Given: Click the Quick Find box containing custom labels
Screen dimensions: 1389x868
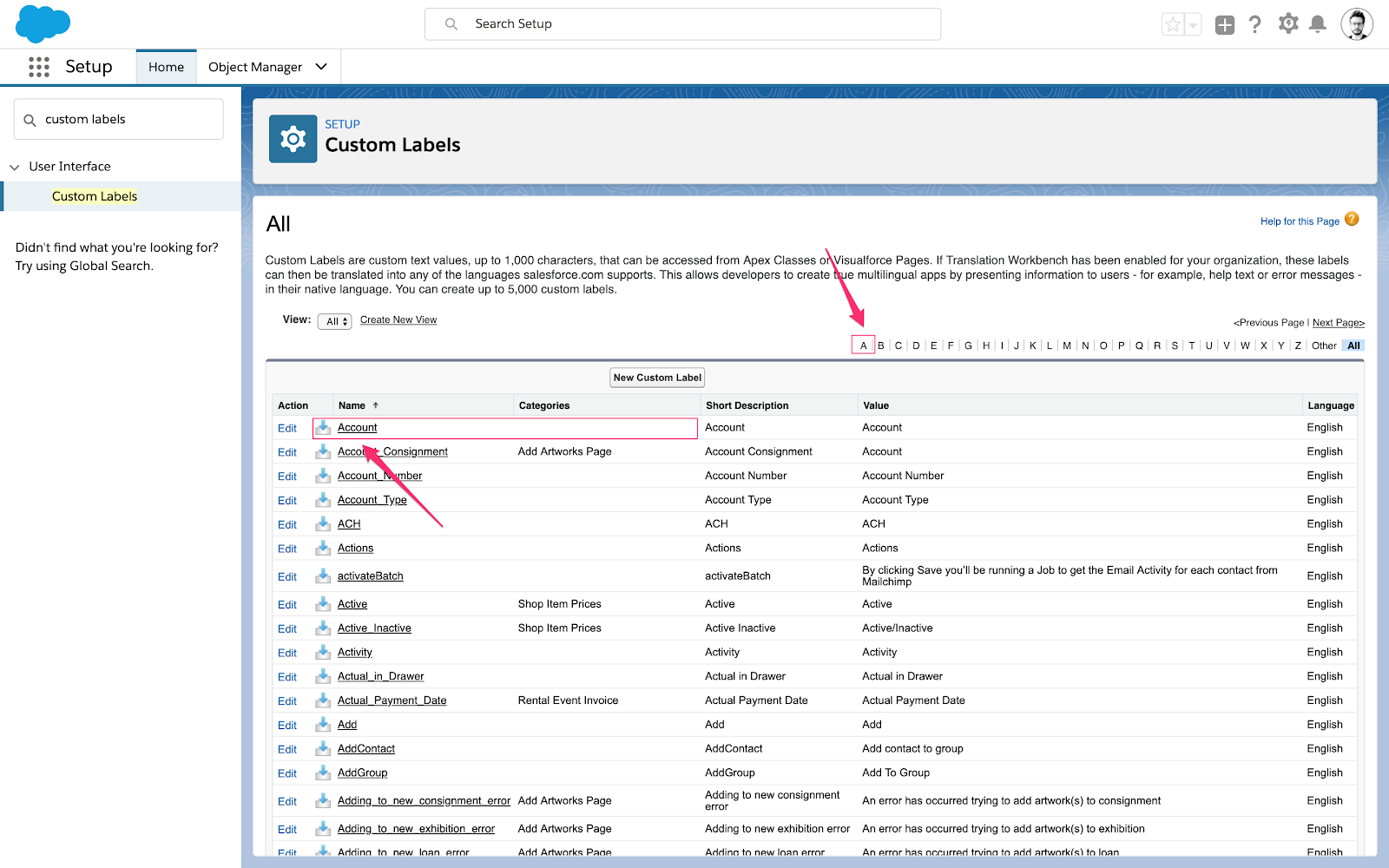Looking at the screenshot, I should [x=119, y=119].
